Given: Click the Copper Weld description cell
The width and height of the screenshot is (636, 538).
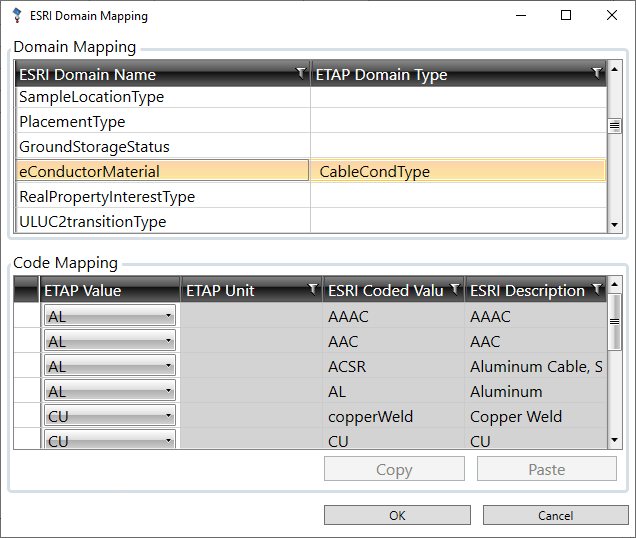Looking at the screenshot, I should [x=536, y=416].
